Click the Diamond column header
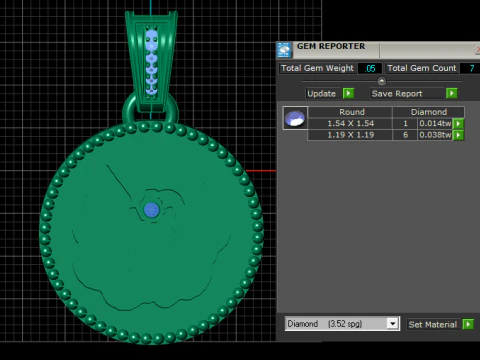The height and width of the screenshot is (360, 480). click(x=428, y=112)
